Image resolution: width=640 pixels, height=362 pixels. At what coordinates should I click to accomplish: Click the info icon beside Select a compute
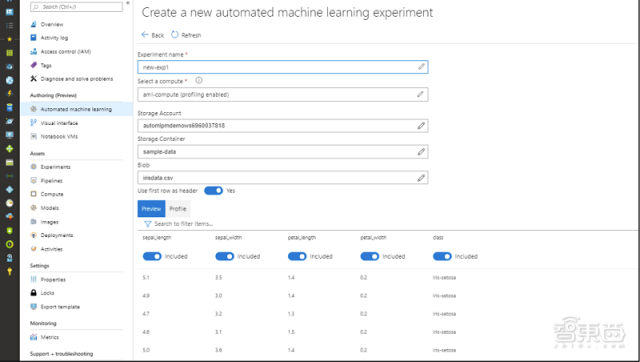point(199,80)
